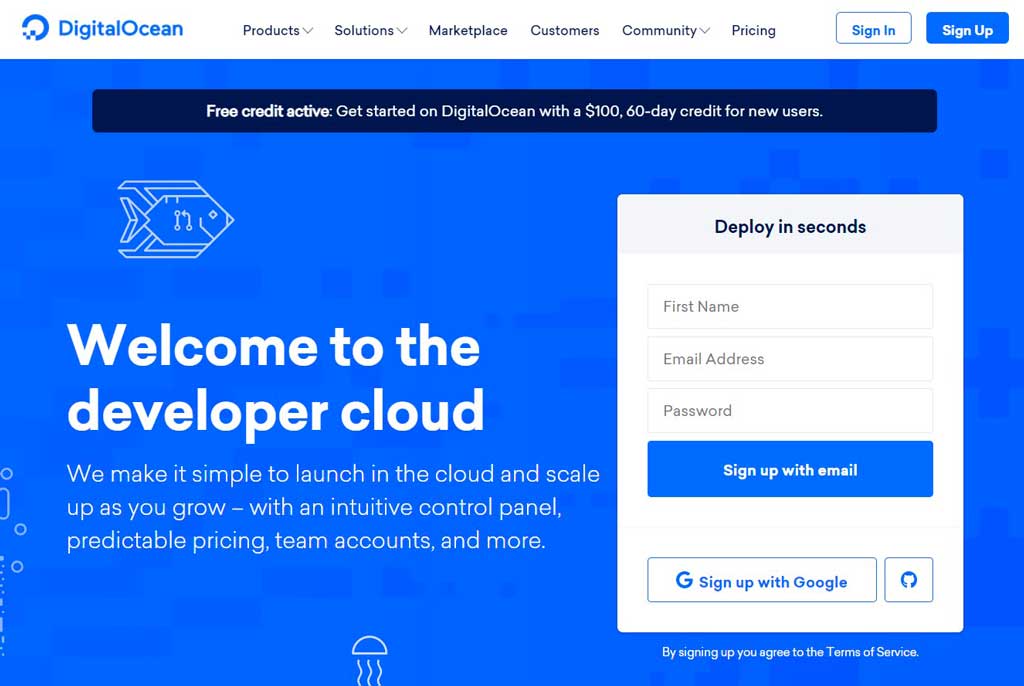The image size is (1024, 686).
Task: Submit the form with Sign up with email
Action: pyautogui.click(x=790, y=469)
